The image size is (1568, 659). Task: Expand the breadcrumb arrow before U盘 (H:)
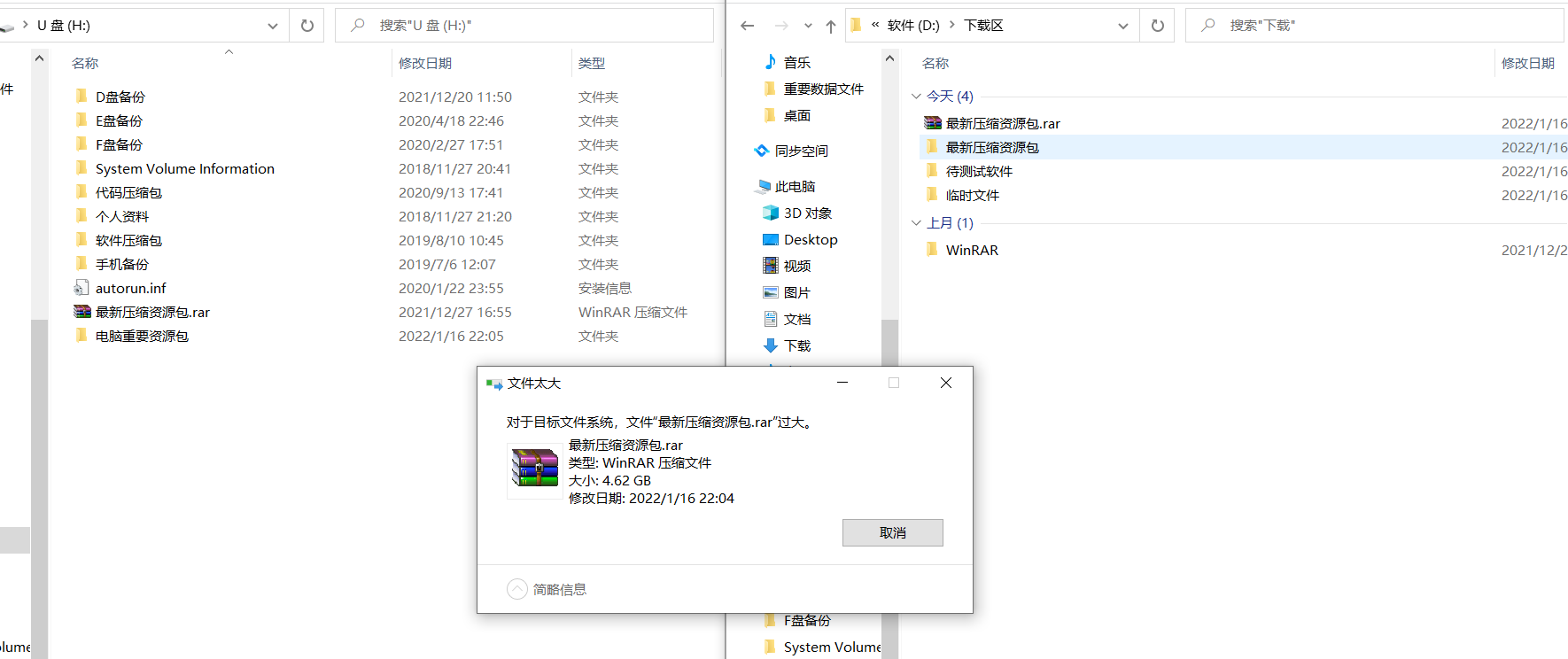(26, 25)
